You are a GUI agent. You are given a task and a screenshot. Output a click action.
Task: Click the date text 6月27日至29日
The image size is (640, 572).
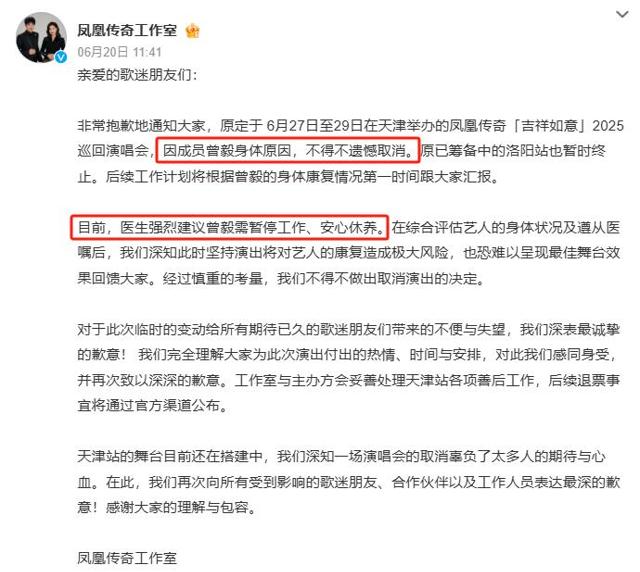point(315,125)
